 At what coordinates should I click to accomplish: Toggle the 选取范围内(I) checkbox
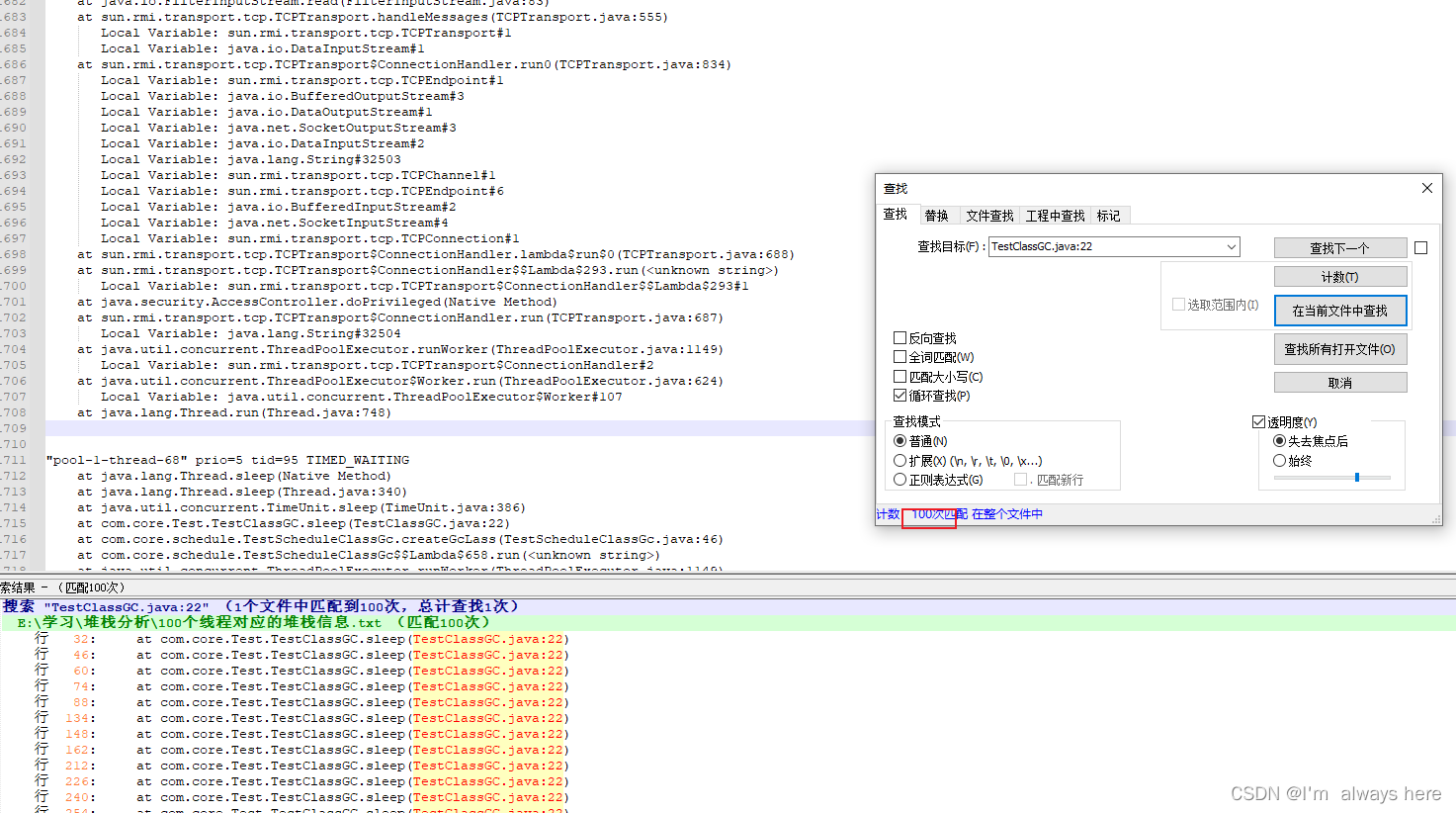click(x=1178, y=305)
